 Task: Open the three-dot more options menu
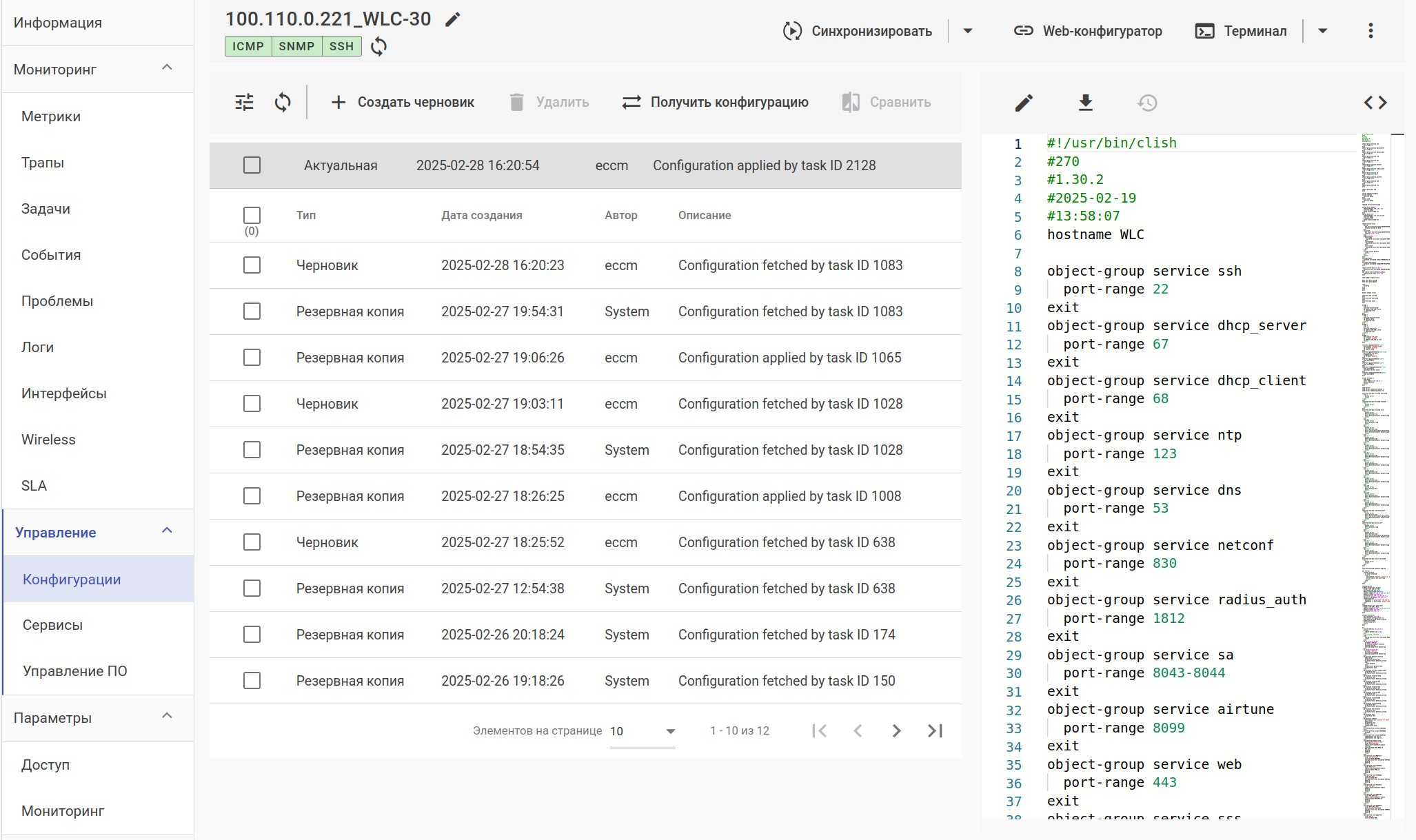coord(1371,30)
